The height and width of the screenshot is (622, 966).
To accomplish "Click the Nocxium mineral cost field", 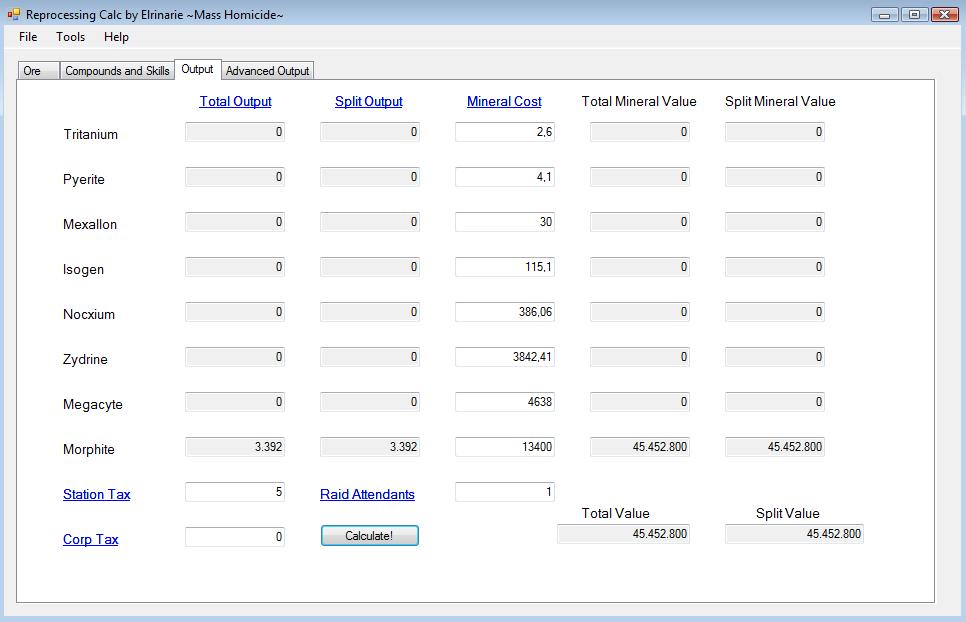I will click(x=505, y=312).
